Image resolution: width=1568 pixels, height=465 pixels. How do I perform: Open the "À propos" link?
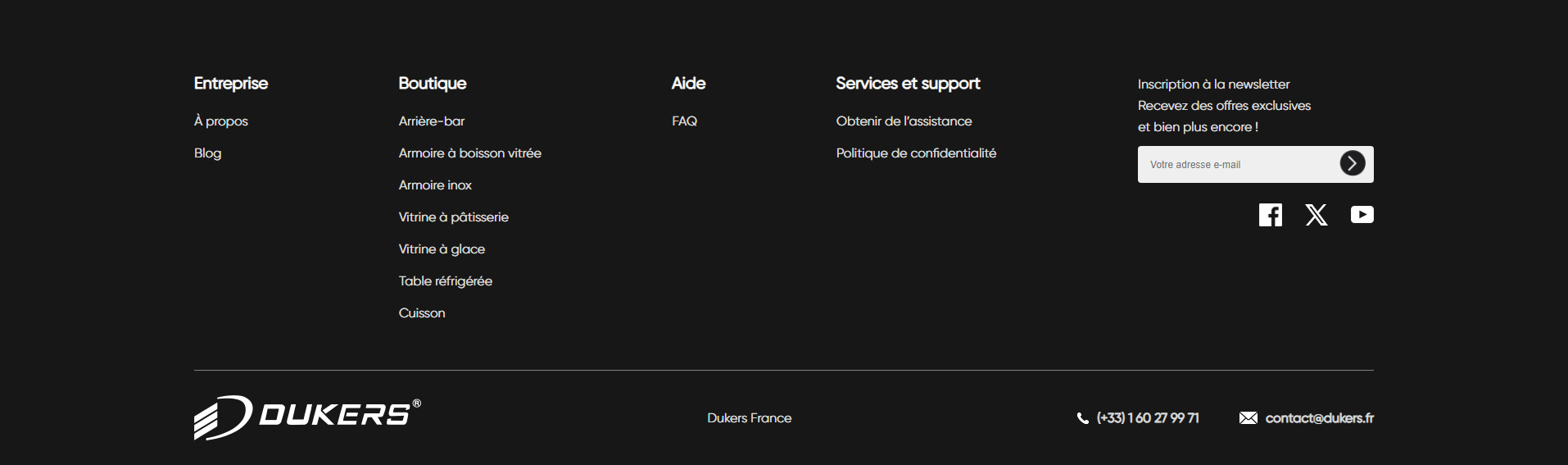tap(221, 121)
